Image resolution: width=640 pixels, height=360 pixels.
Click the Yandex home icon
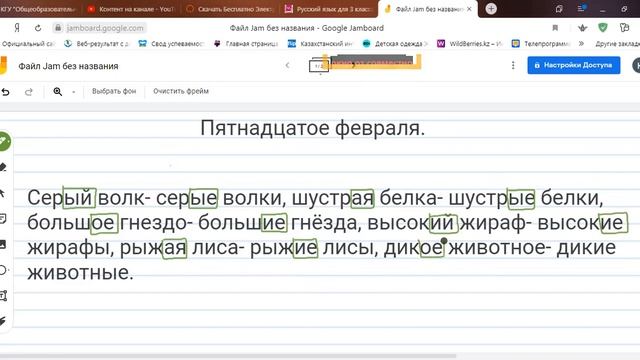coord(17,28)
